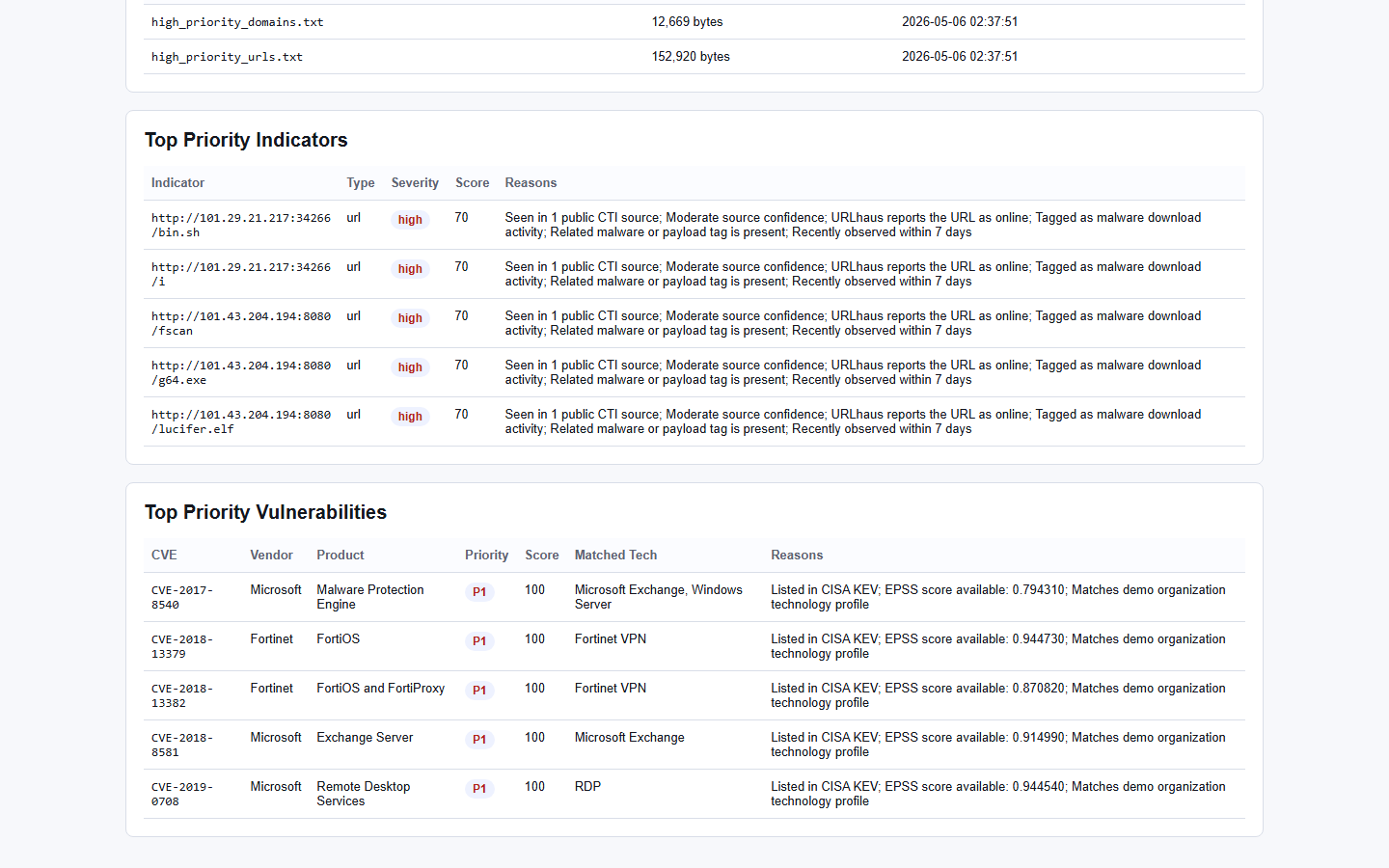This screenshot has height=868, width=1389.
Task: Click the Reasons header in the Indicators table
Action: click(531, 183)
